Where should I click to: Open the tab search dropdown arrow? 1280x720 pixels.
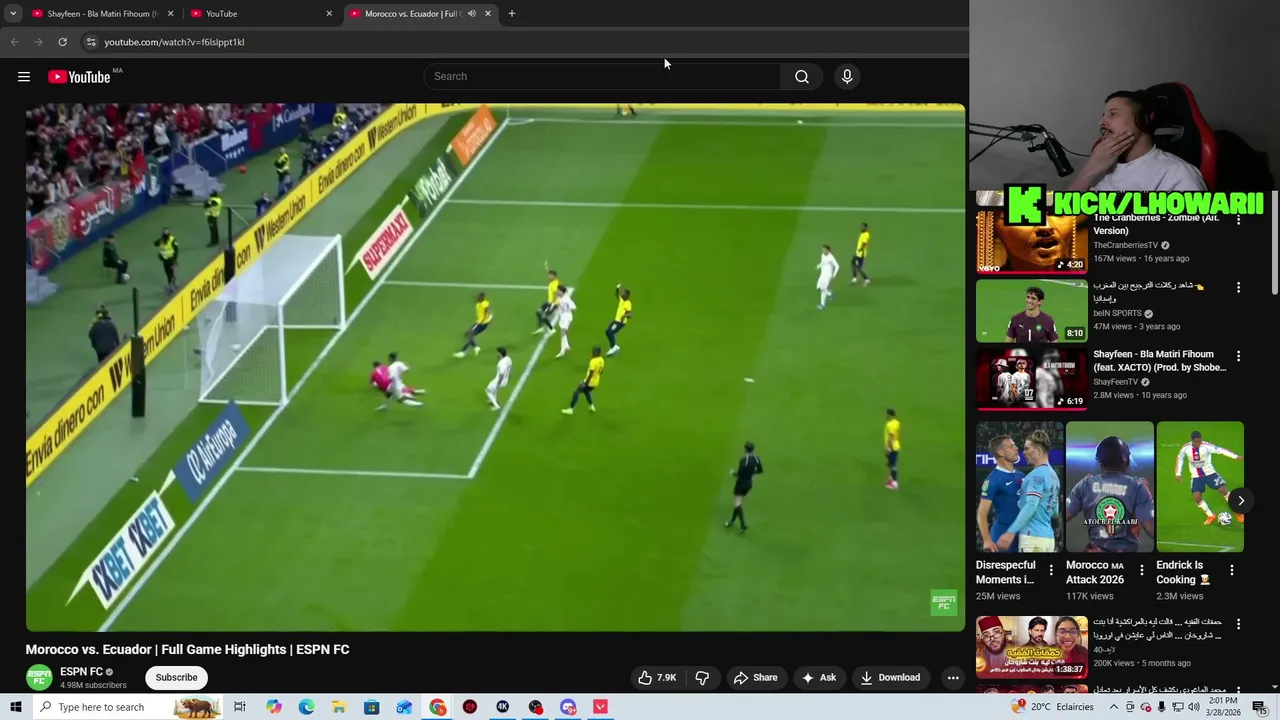pyautogui.click(x=13, y=14)
